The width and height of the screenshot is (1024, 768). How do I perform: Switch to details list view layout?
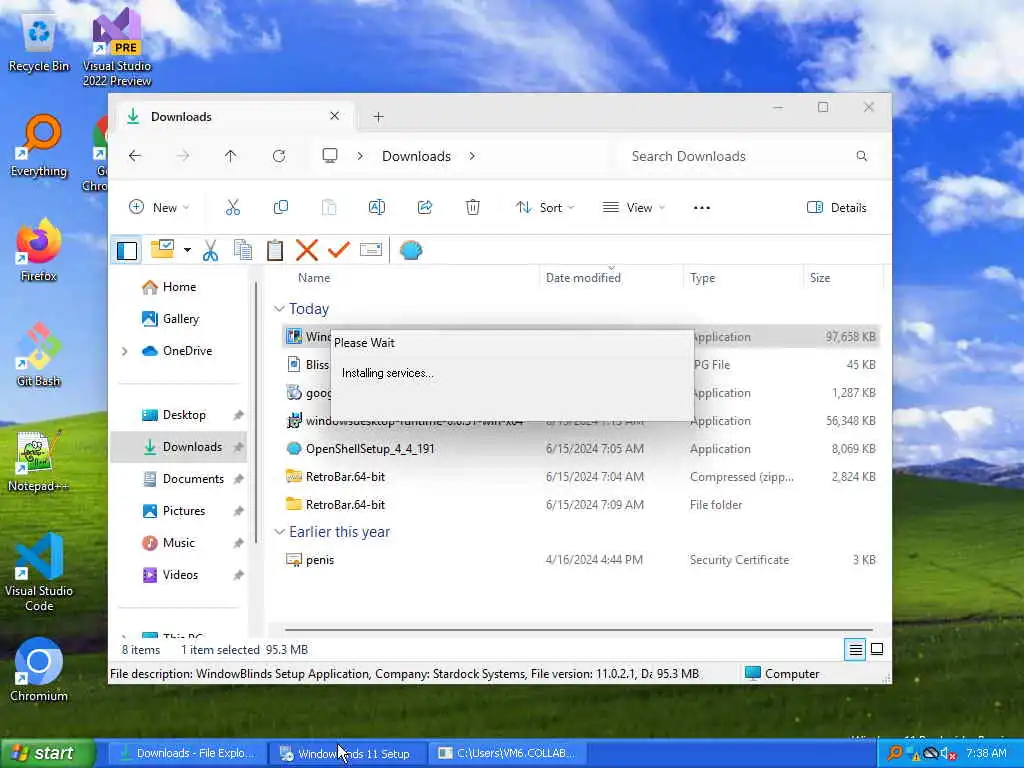pyautogui.click(x=855, y=649)
